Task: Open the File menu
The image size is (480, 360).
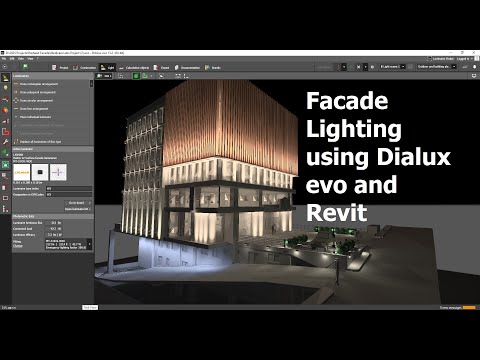Action: pyautogui.click(x=4, y=59)
